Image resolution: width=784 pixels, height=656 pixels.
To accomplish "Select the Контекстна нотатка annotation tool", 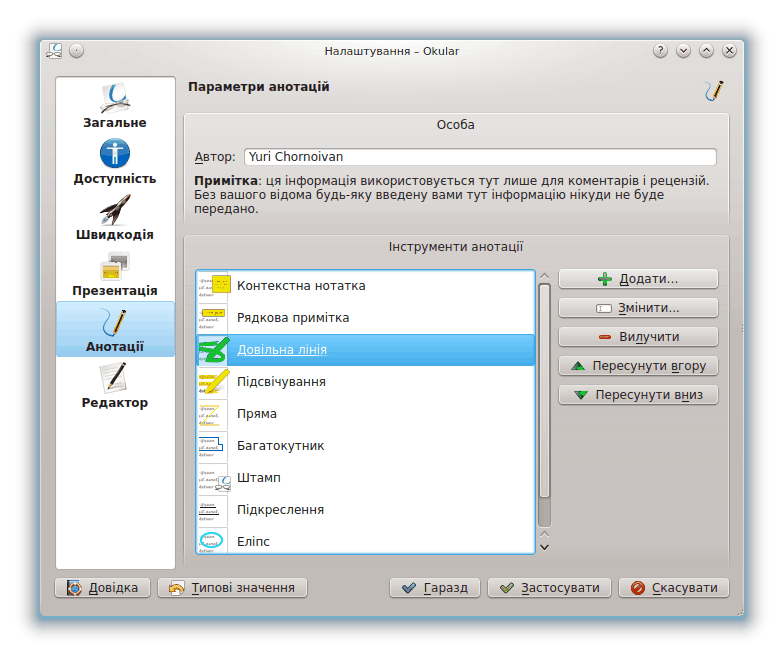I will 300,286.
